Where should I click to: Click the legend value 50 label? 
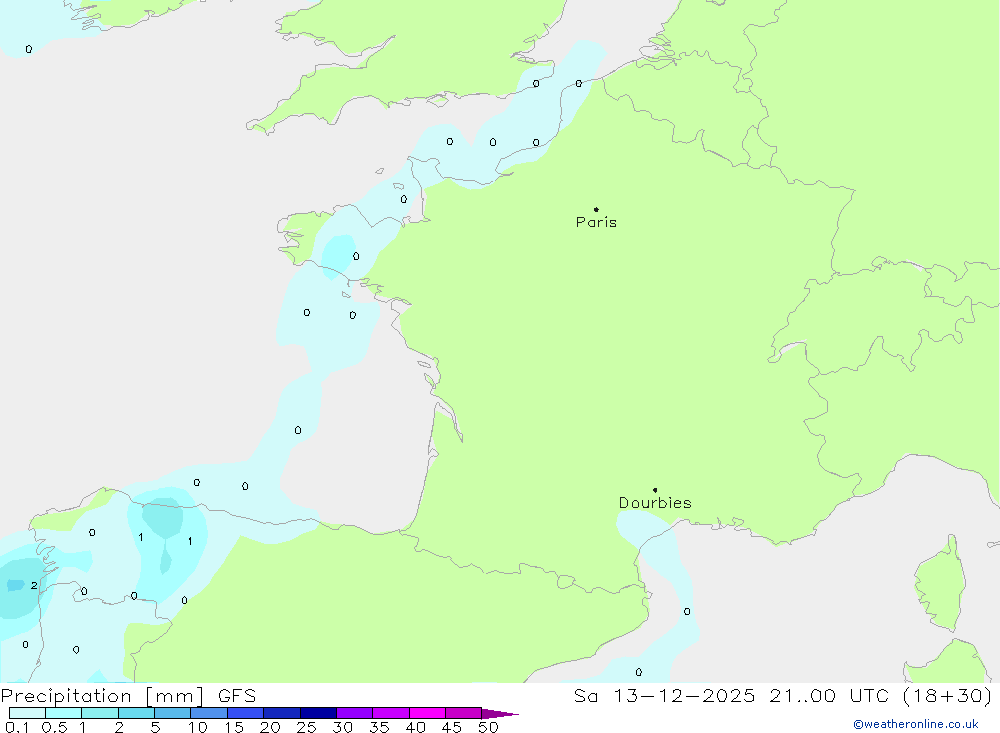pos(489,727)
